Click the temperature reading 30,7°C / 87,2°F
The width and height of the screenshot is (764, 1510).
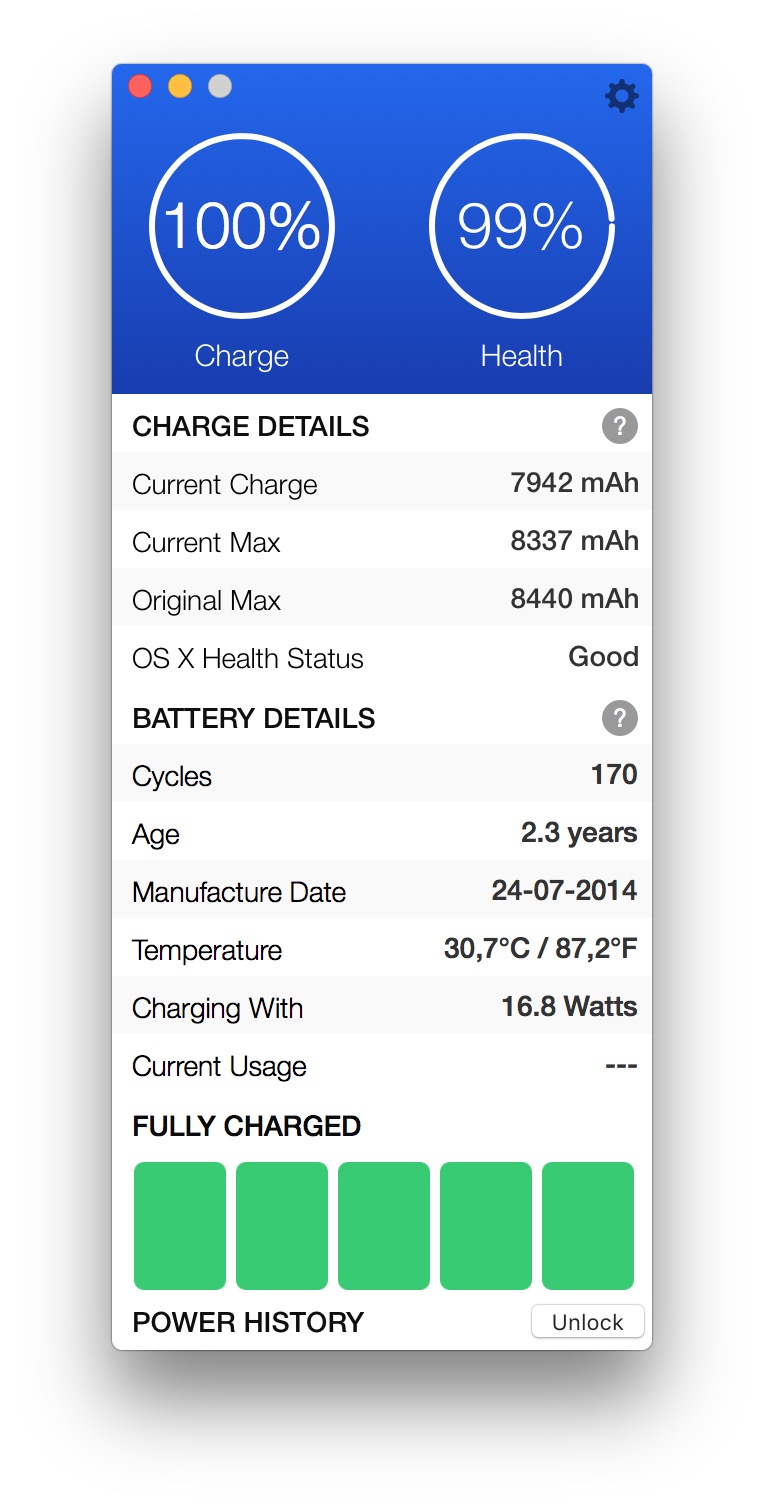pyautogui.click(x=540, y=949)
